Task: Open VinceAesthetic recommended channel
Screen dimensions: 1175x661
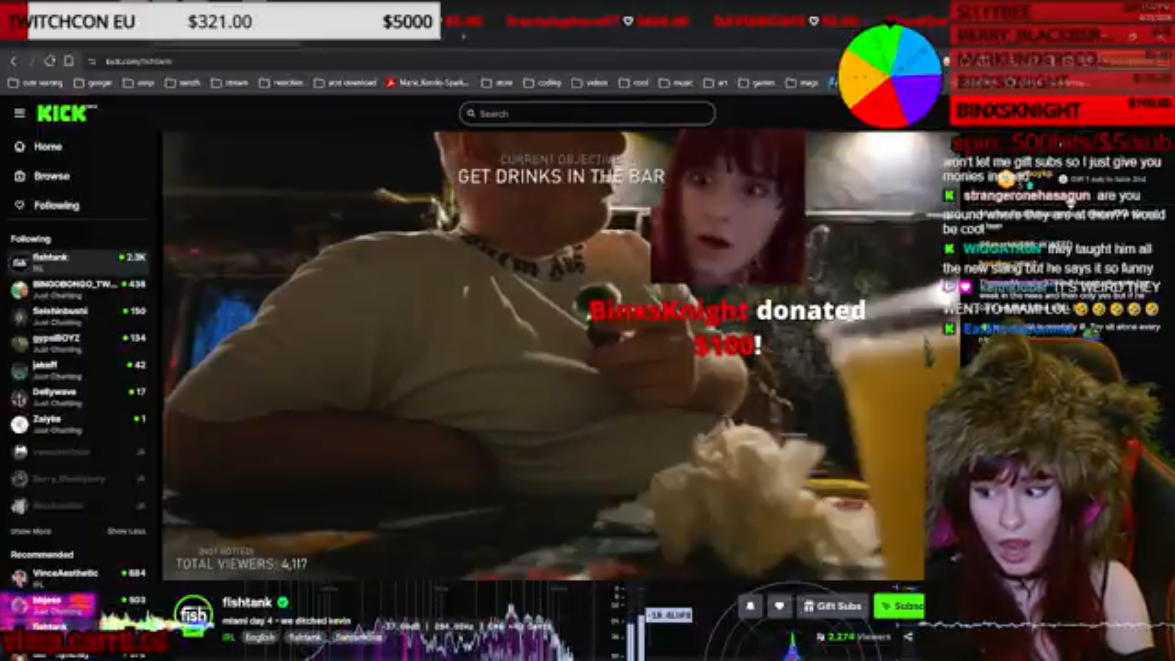Action: pyautogui.click(x=79, y=577)
